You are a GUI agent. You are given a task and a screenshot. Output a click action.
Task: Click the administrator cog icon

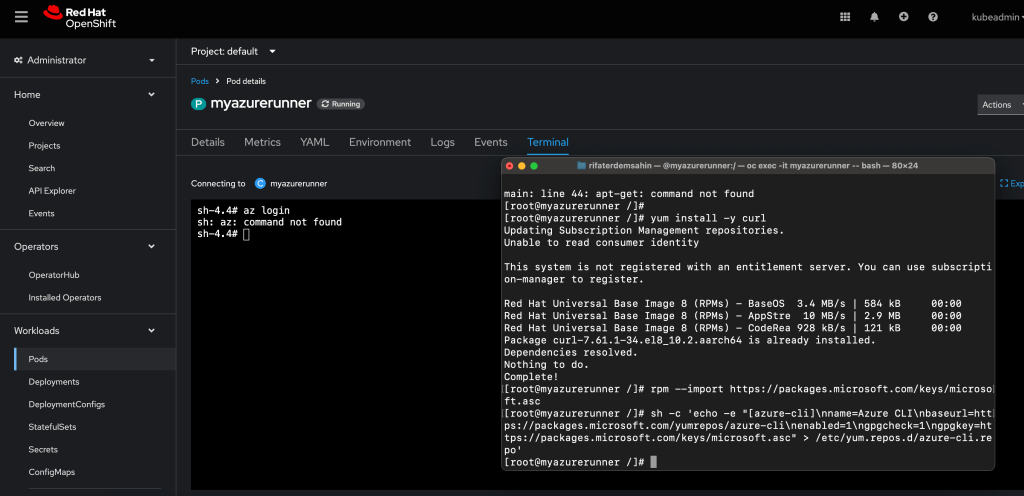[18, 60]
